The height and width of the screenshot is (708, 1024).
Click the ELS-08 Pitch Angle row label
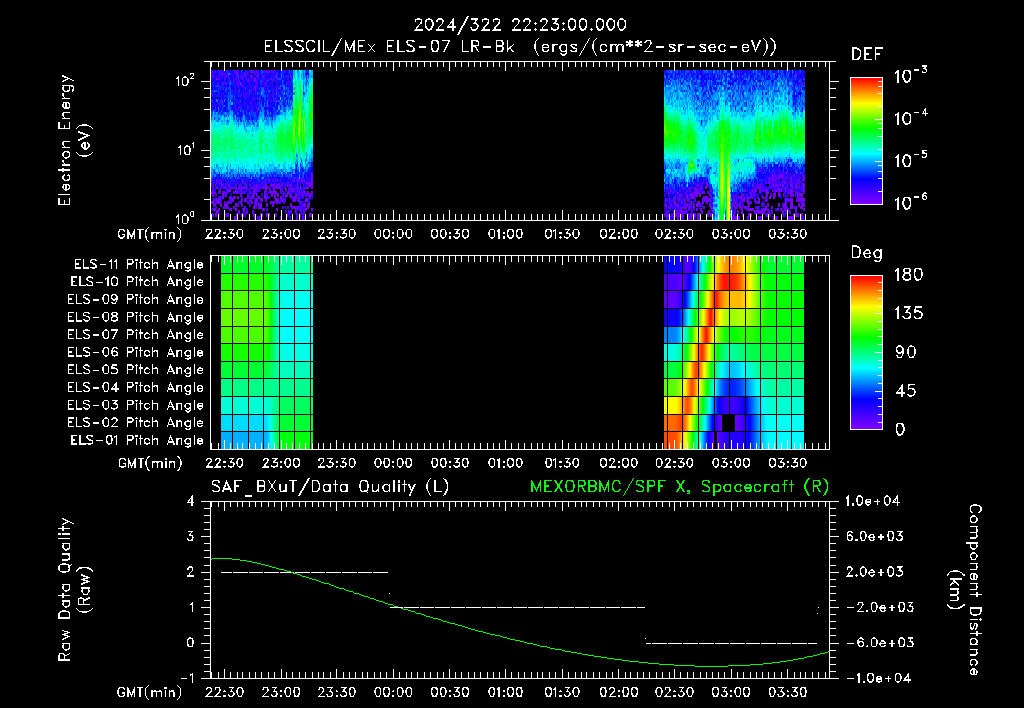tap(136, 317)
